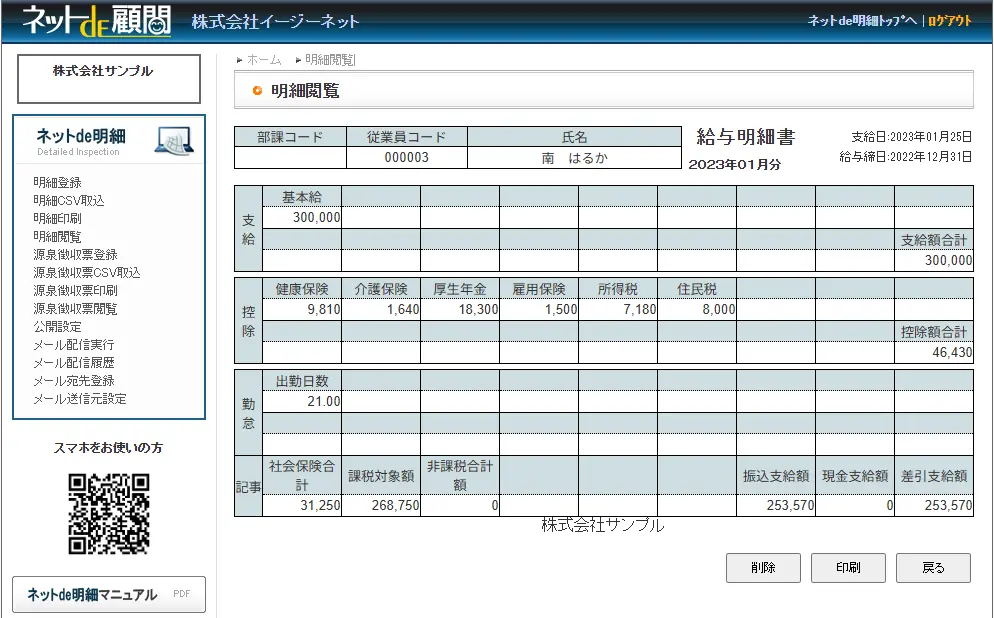The width and height of the screenshot is (994, 618).
Task: Click the PDF icon on the manual button
Action: pos(181,594)
